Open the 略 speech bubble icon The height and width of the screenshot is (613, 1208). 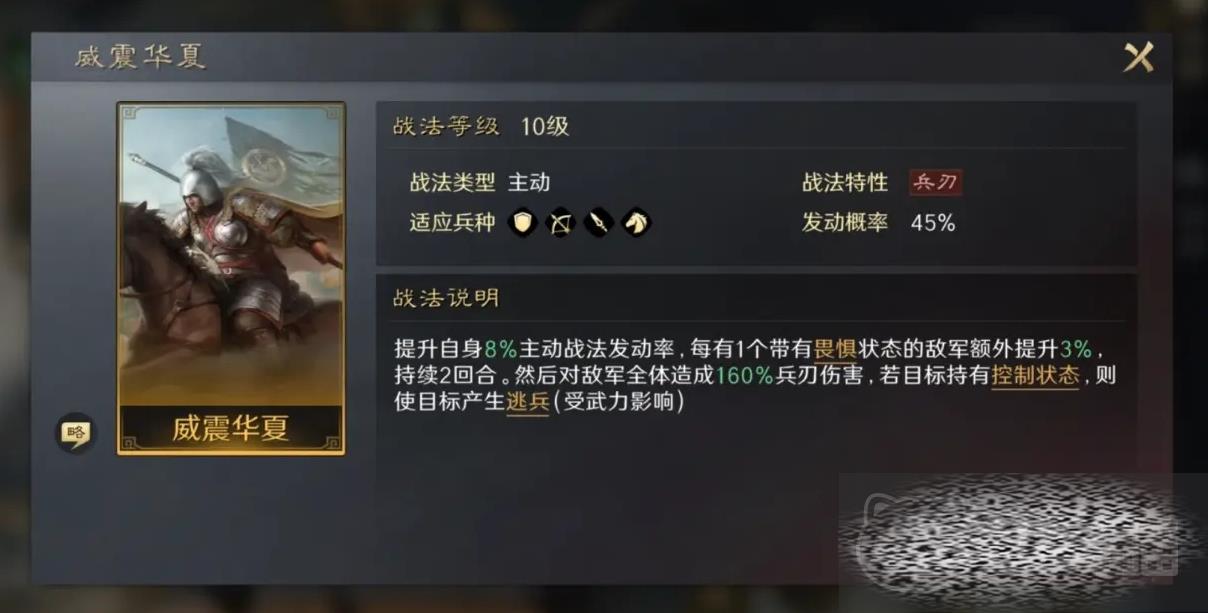tap(75, 432)
